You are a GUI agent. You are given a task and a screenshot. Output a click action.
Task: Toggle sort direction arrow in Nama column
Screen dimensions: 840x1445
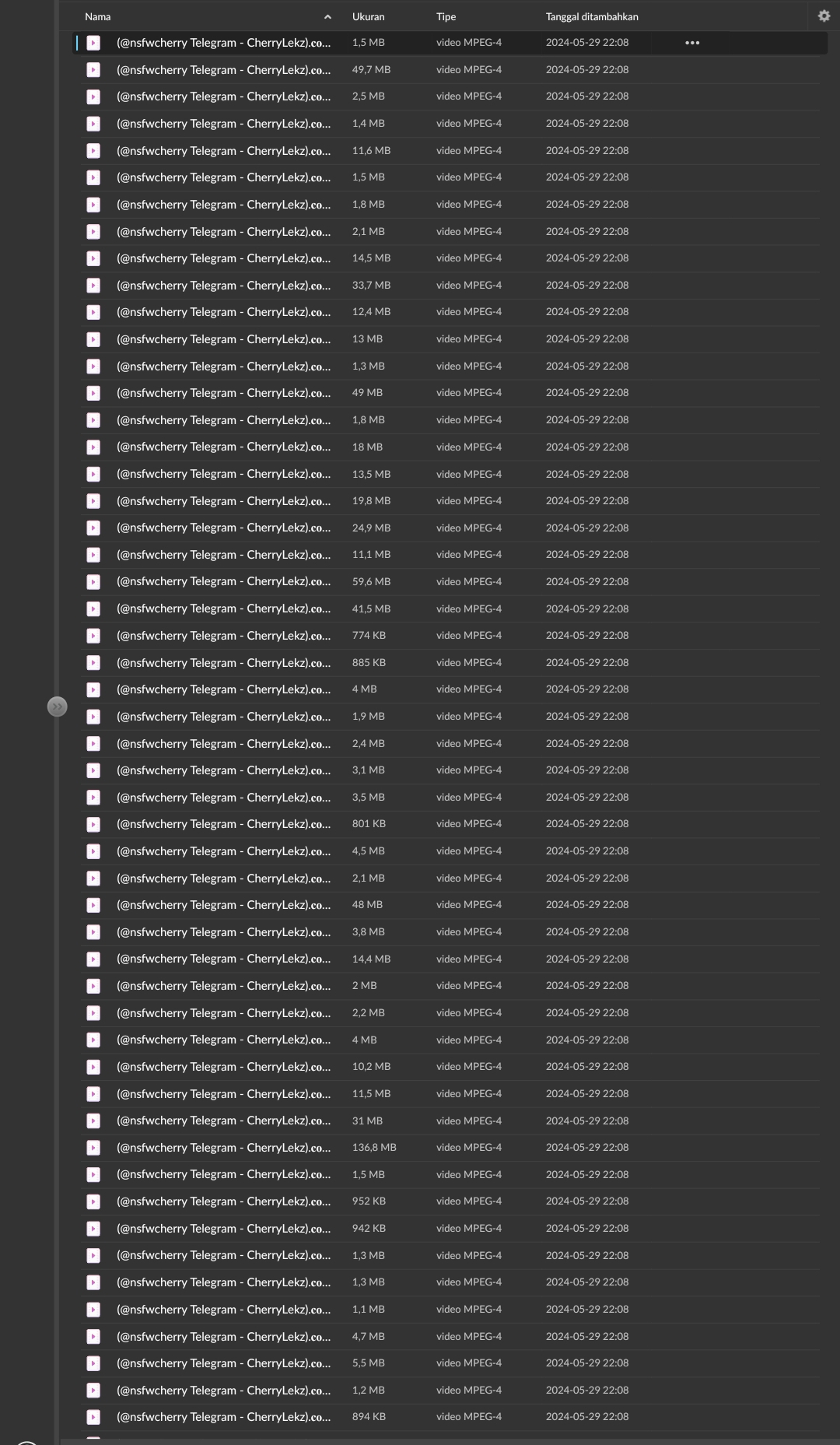tap(327, 16)
